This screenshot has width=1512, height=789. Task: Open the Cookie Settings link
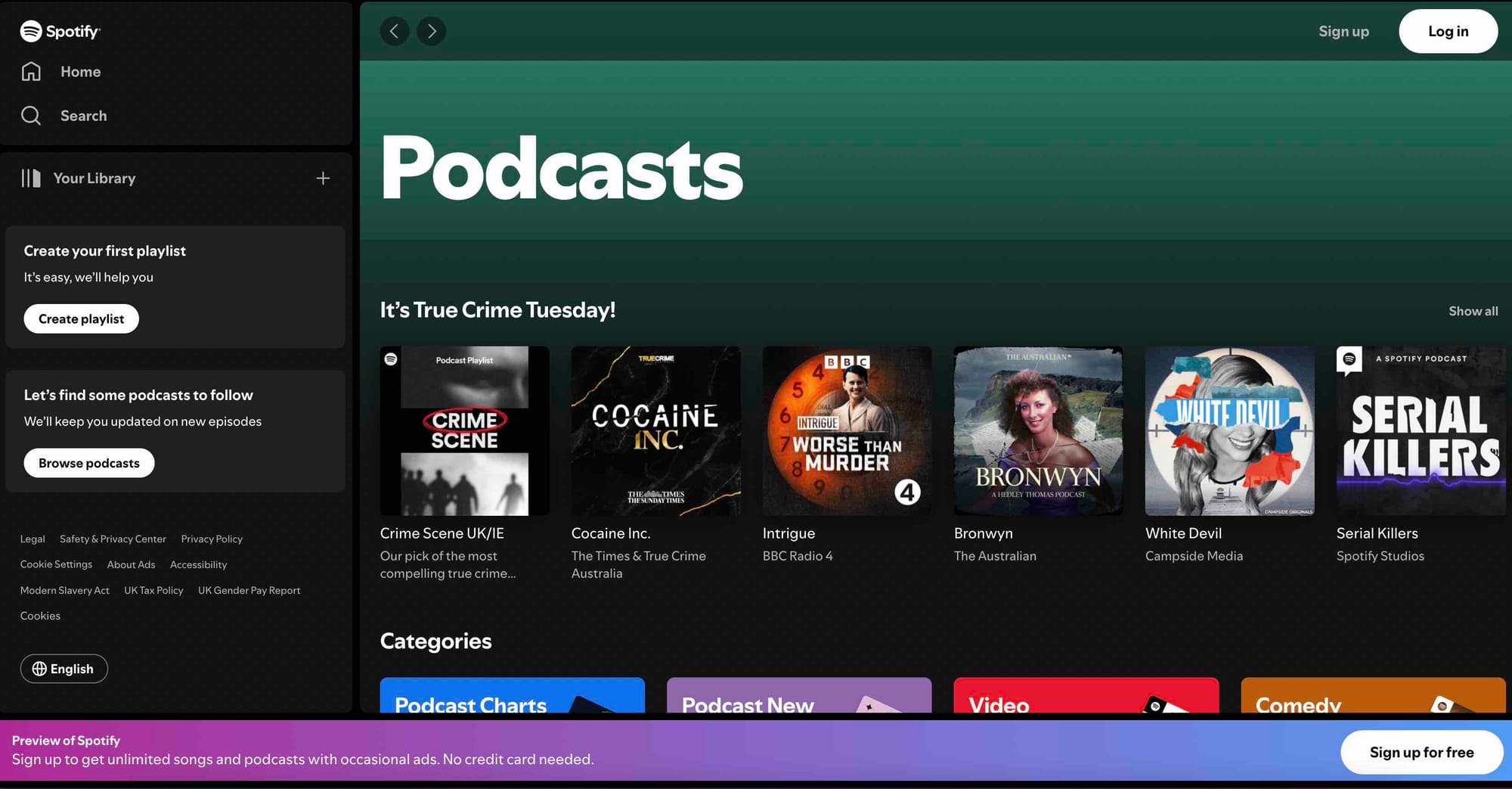pyautogui.click(x=56, y=564)
